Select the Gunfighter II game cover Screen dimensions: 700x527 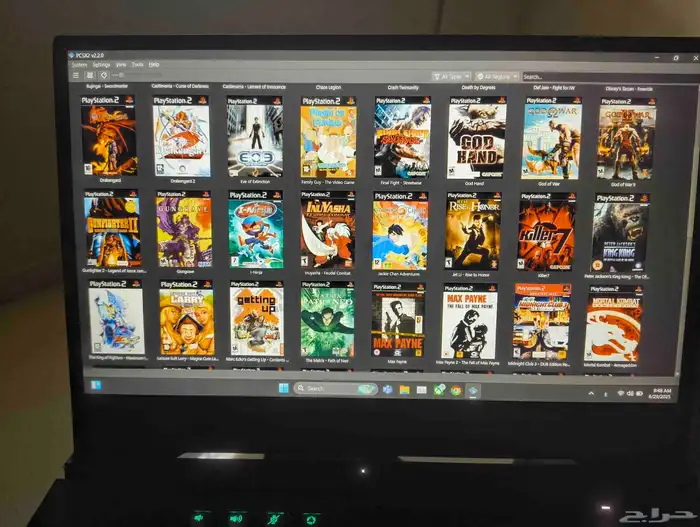112,229
